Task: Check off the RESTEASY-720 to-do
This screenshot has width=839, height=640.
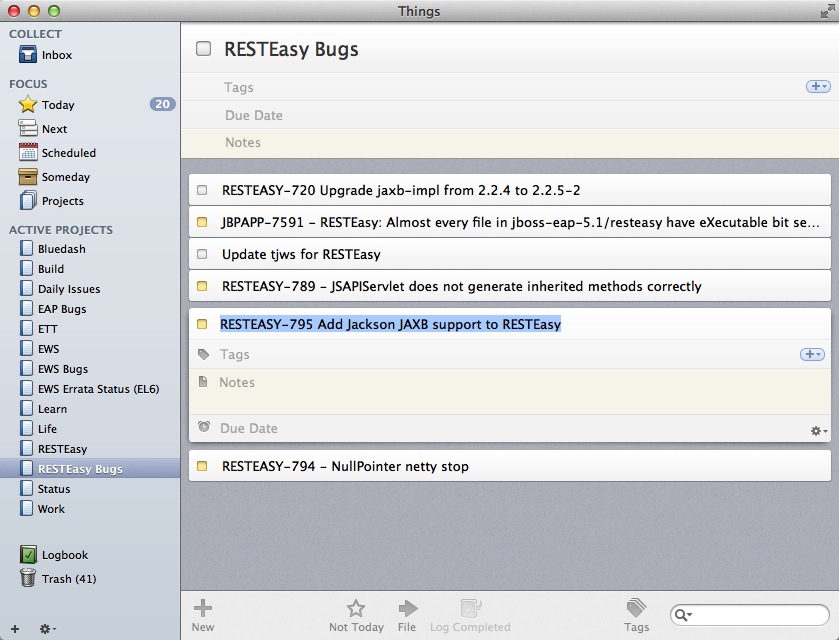Action: [x=202, y=190]
